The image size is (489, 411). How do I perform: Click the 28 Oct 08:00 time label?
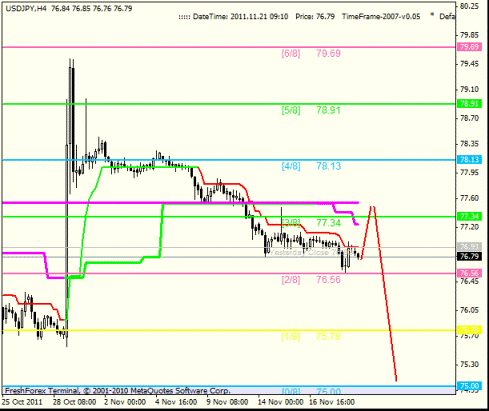74,402
